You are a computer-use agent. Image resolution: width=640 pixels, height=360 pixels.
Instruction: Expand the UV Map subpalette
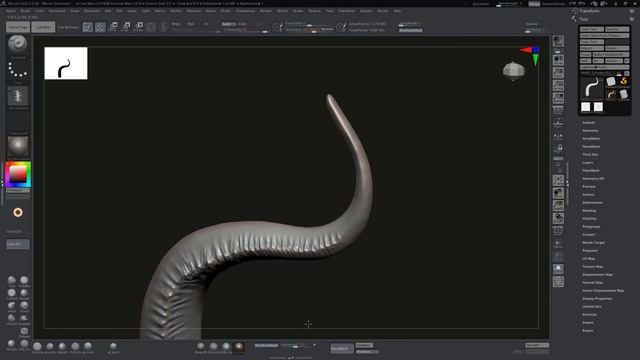pyautogui.click(x=589, y=259)
